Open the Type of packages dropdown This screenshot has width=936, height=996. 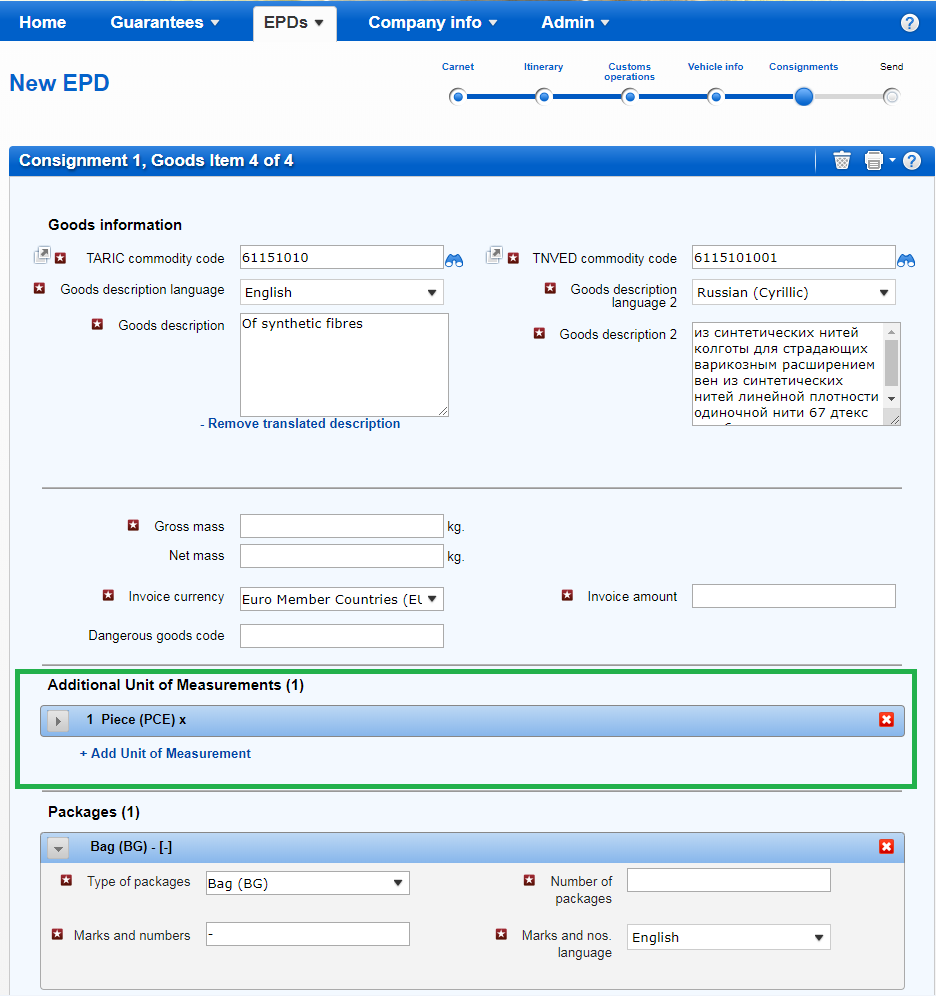307,883
